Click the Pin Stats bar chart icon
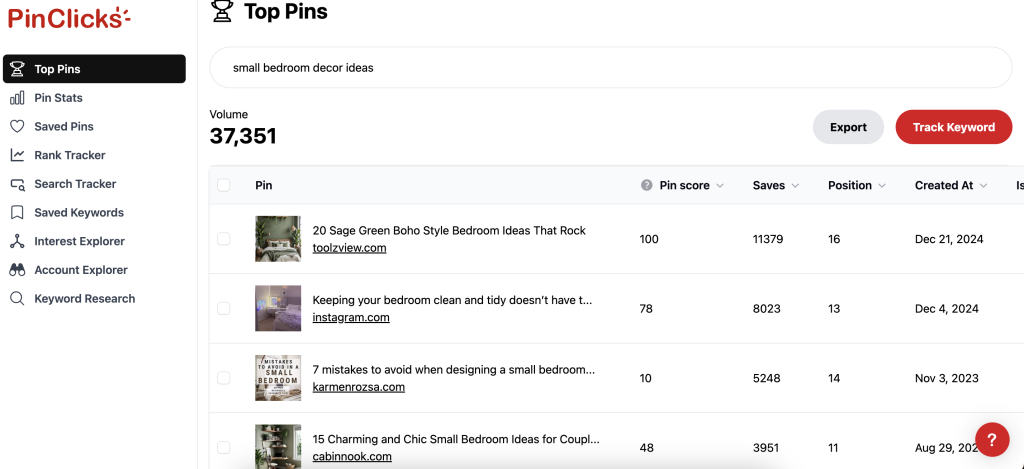Image resolution: width=1024 pixels, height=469 pixels. (17, 98)
